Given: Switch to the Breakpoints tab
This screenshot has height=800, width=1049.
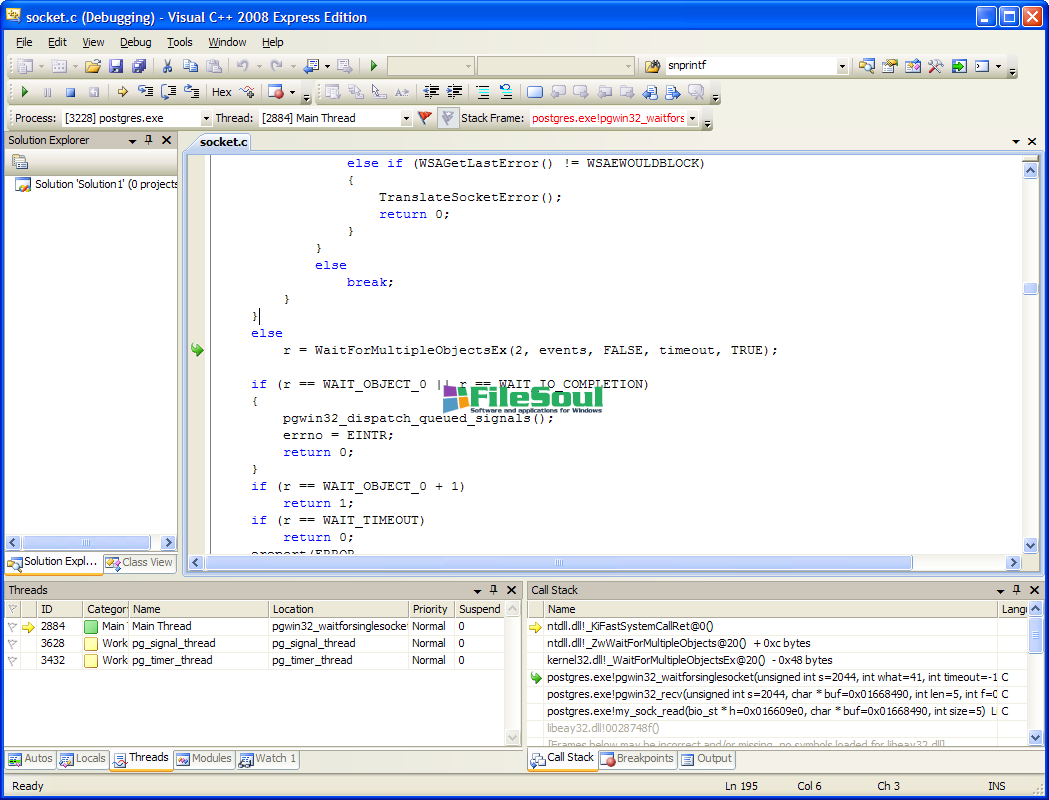Looking at the screenshot, I should point(637,759).
